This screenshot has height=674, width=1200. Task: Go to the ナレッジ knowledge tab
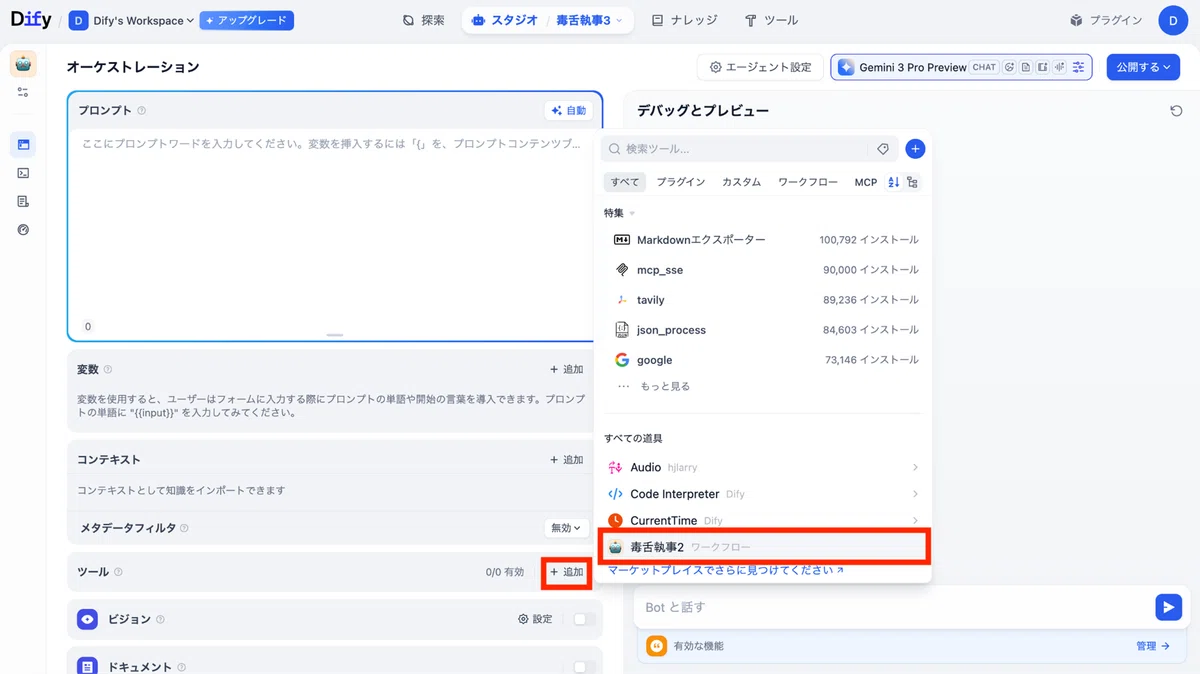click(x=684, y=20)
